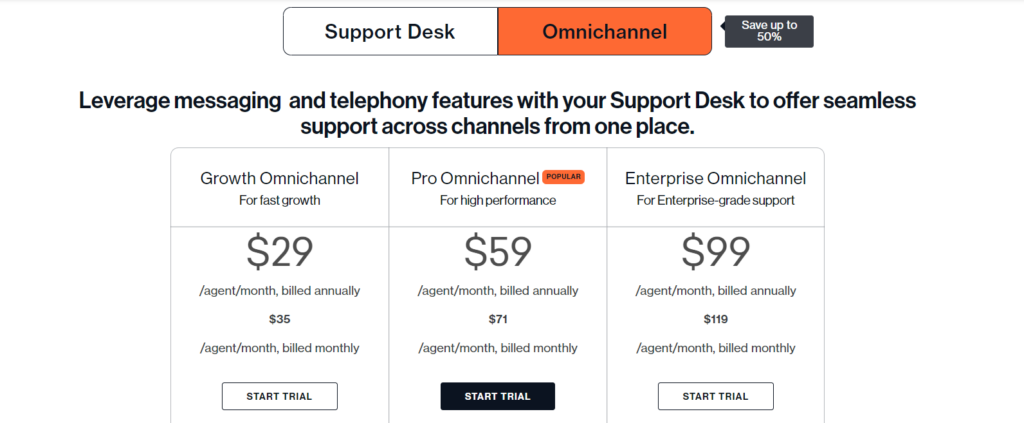The image size is (1024, 423).
Task: Start trial for Enterprise Omnichannel plan
Action: tap(715, 396)
